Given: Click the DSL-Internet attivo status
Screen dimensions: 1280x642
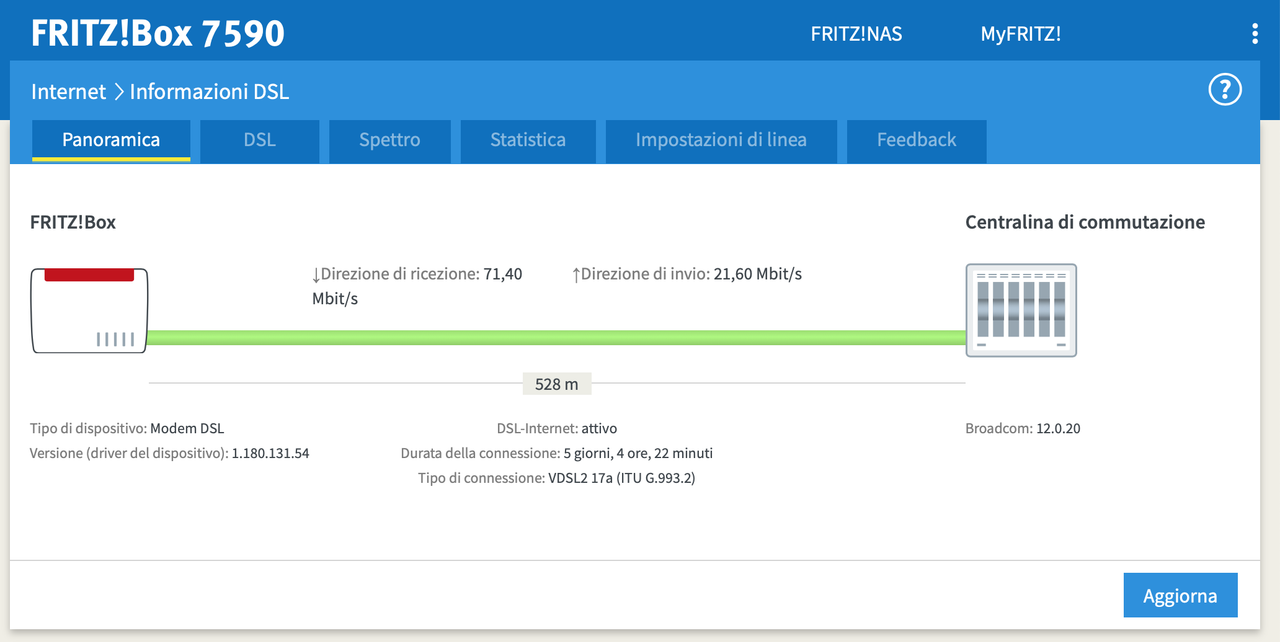Looking at the screenshot, I should point(557,428).
